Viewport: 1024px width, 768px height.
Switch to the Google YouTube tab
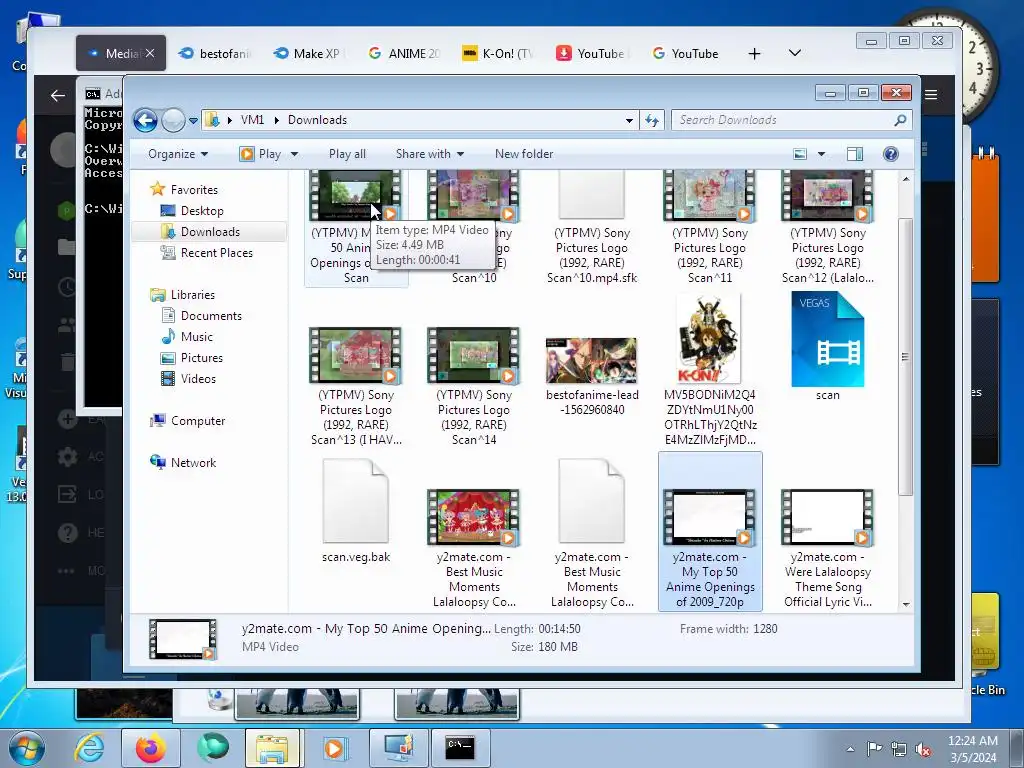[687, 54]
